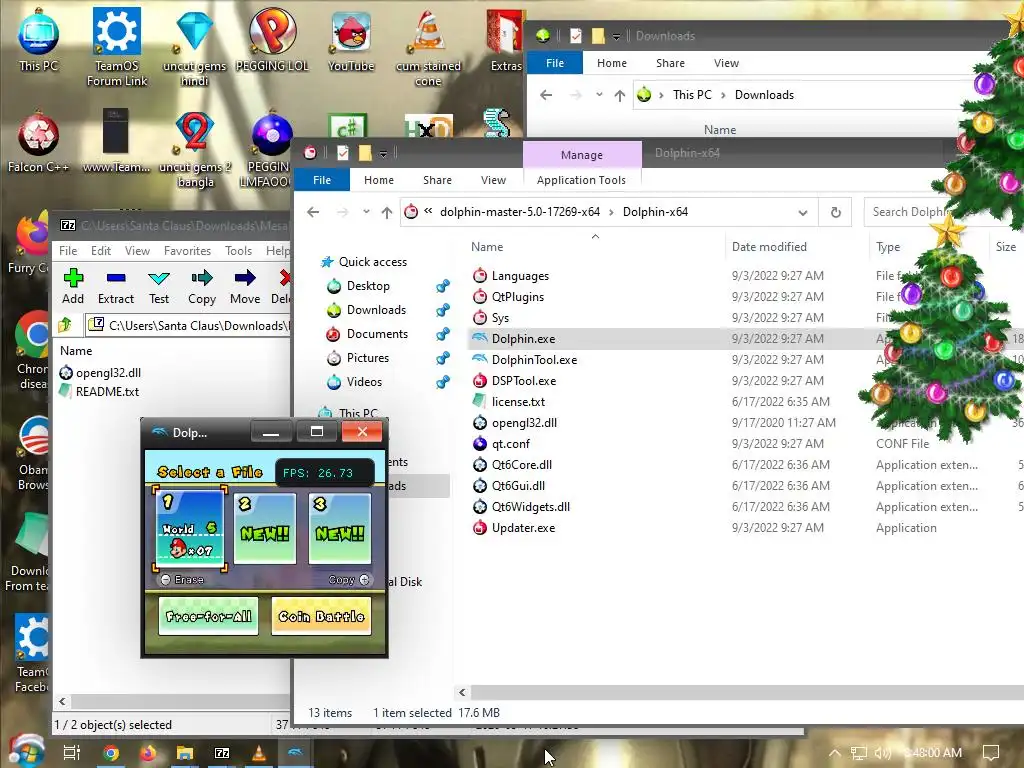Image resolution: width=1024 pixels, height=768 pixels.
Task: Click refresh button in Dolphin-x64 explorer
Action: [x=835, y=212]
